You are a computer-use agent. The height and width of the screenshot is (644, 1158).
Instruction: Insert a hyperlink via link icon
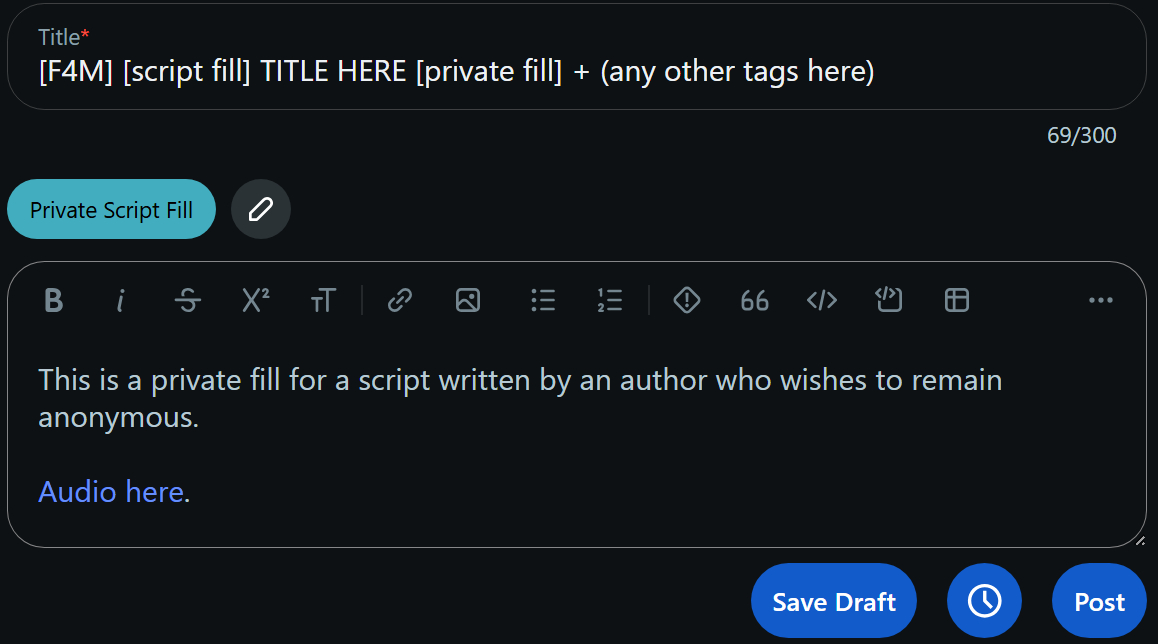point(400,300)
